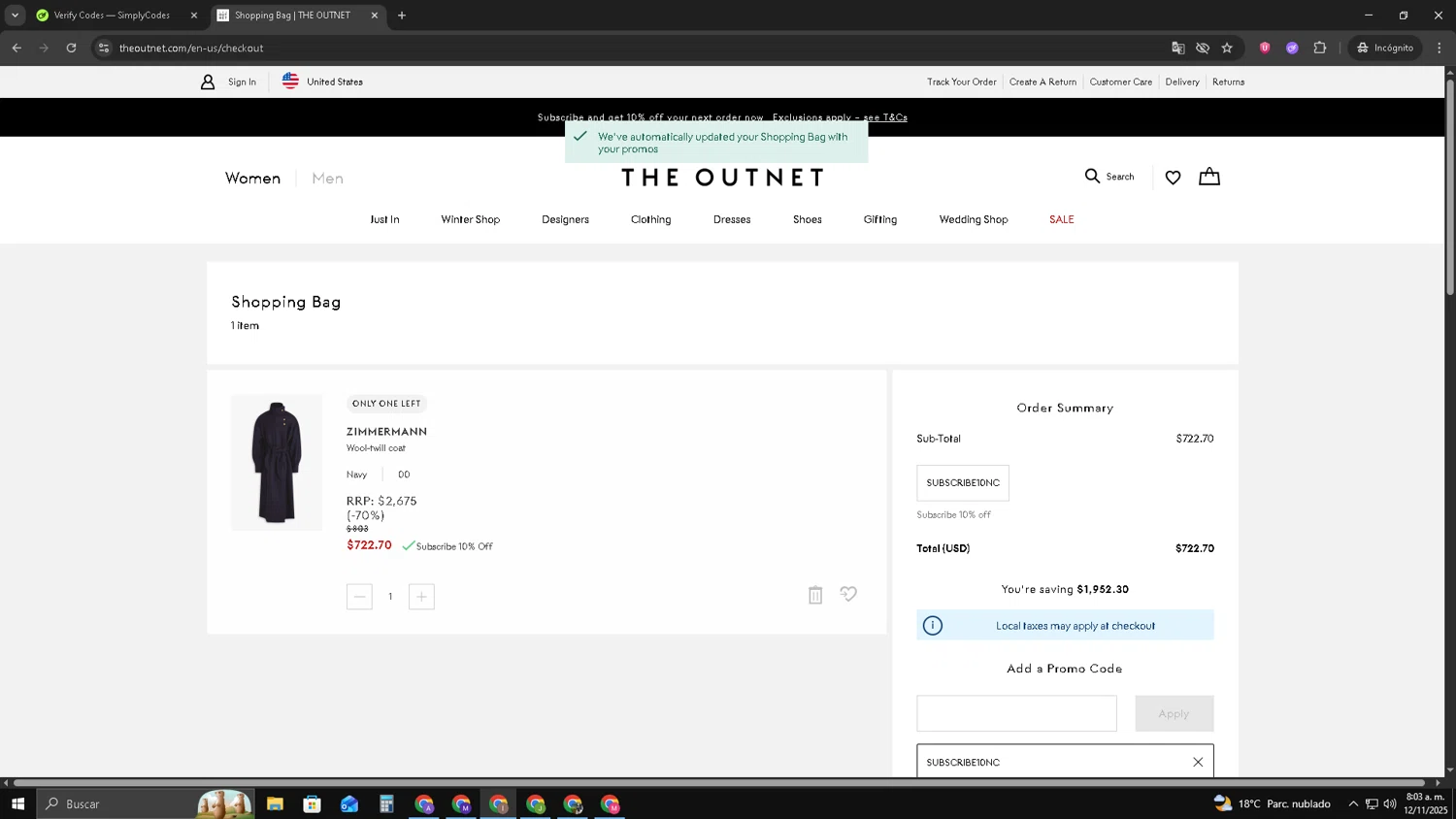The height and width of the screenshot is (819, 1456).
Task: Open the Delivery link
Action: point(1182,82)
